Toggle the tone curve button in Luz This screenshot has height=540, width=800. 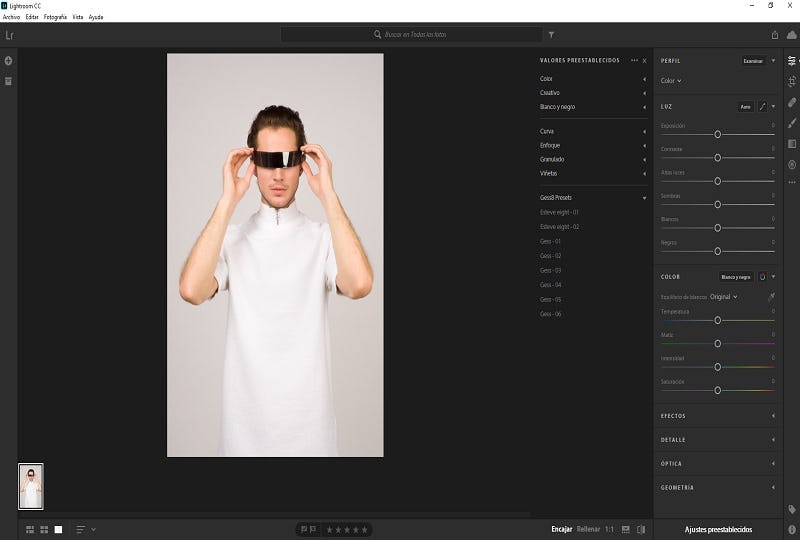[762, 106]
